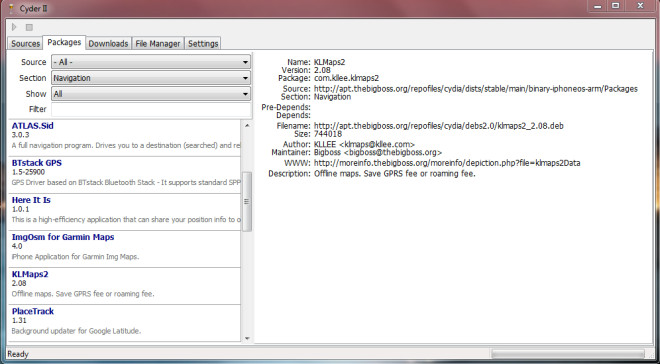Select ImgOsm for Garmin Maps package

click(x=124, y=249)
